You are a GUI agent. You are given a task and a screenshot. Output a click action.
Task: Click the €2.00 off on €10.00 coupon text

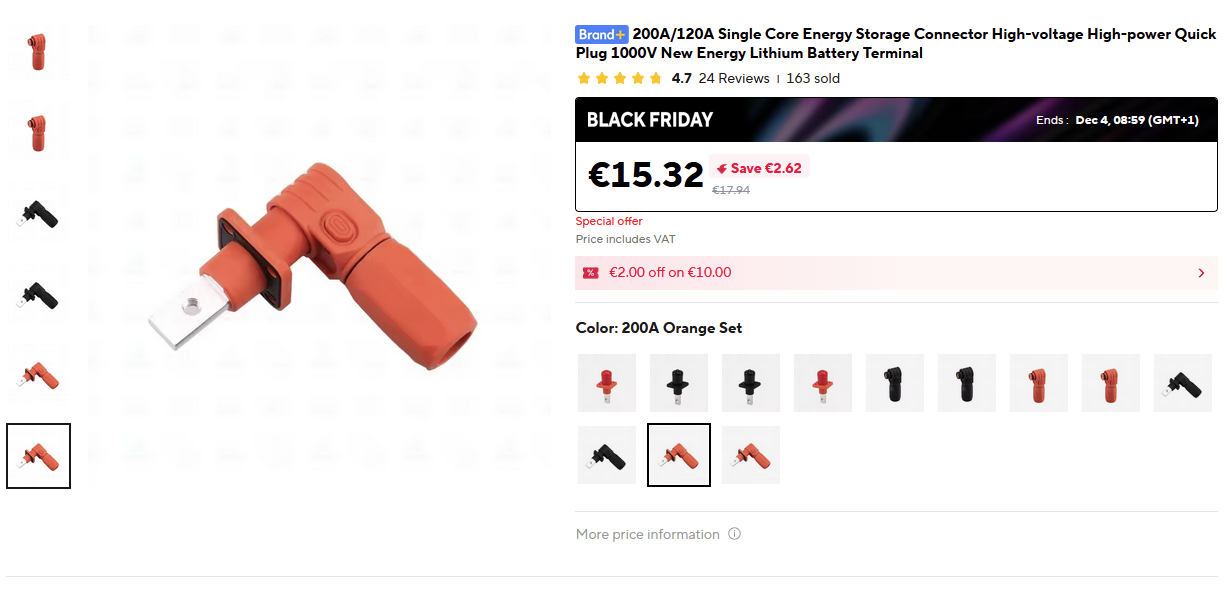click(x=670, y=273)
